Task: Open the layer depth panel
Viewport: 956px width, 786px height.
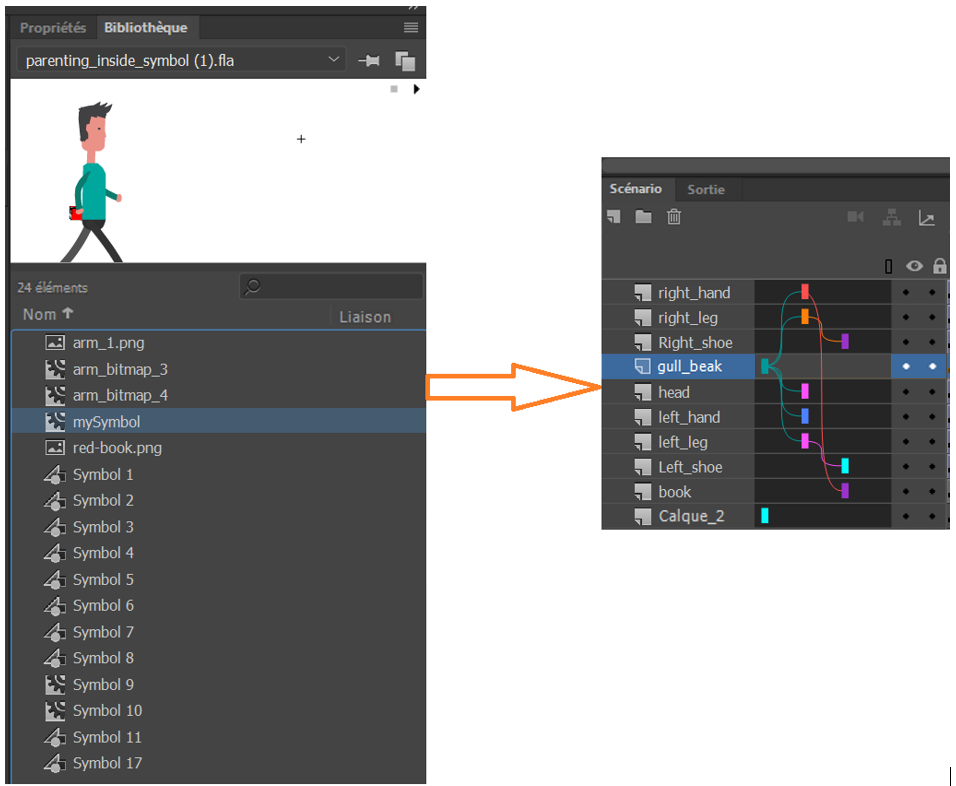Action: coord(927,217)
